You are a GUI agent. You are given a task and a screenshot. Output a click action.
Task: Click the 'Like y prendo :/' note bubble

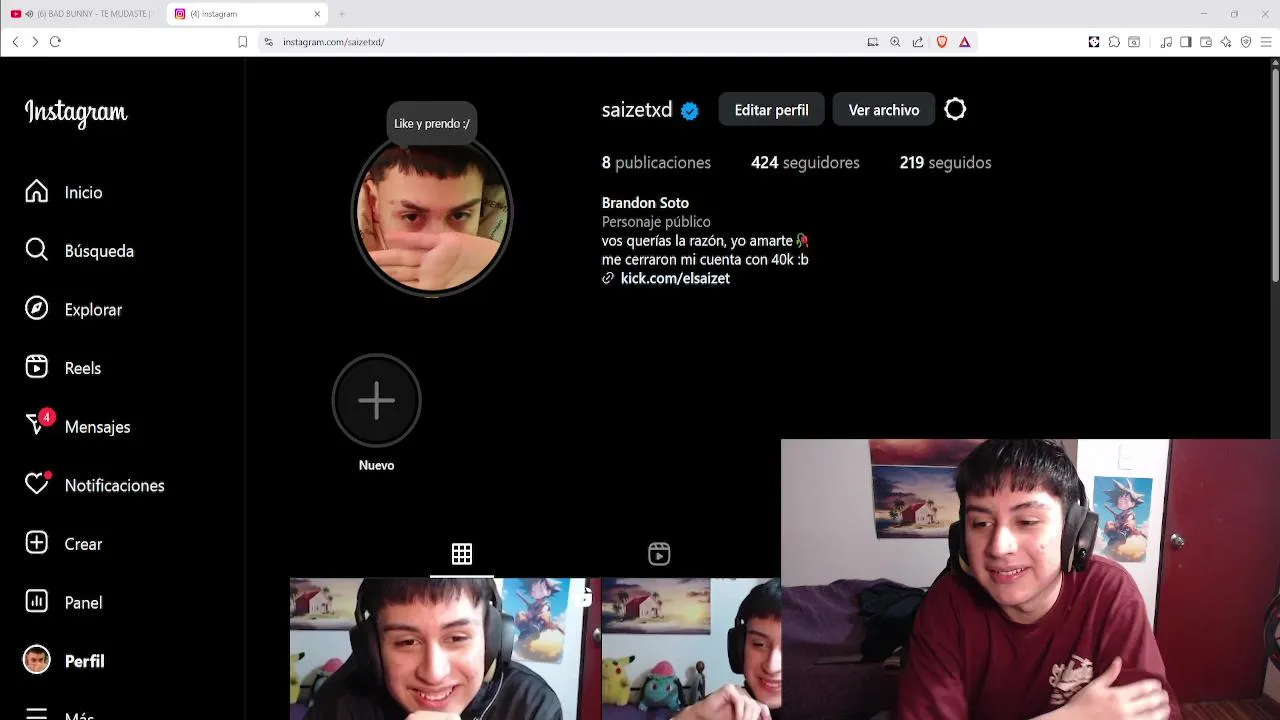click(x=432, y=124)
